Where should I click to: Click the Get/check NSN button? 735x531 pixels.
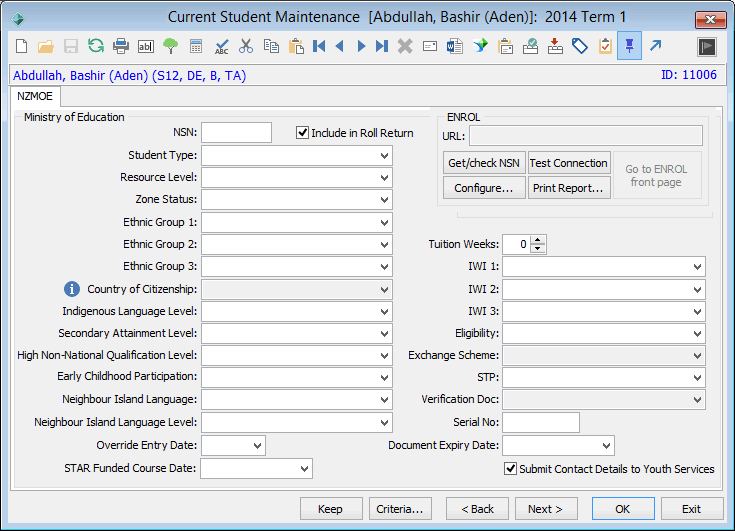(484, 163)
